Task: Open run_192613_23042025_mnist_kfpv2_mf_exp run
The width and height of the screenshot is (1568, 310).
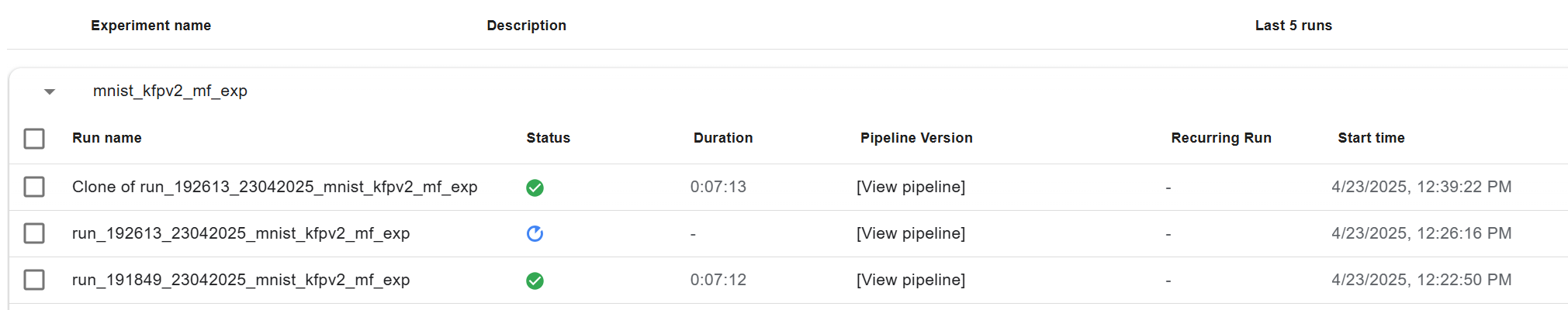Action: coord(241,233)
